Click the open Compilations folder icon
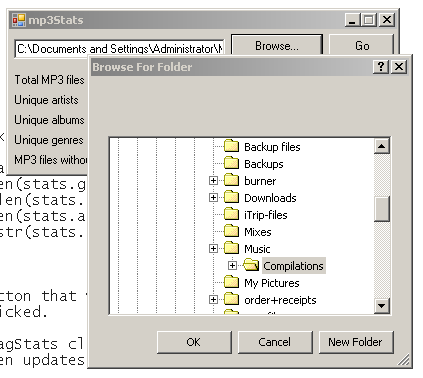This screenshot has height=378, width=423. pyautogui.click(x=251, y=265)
